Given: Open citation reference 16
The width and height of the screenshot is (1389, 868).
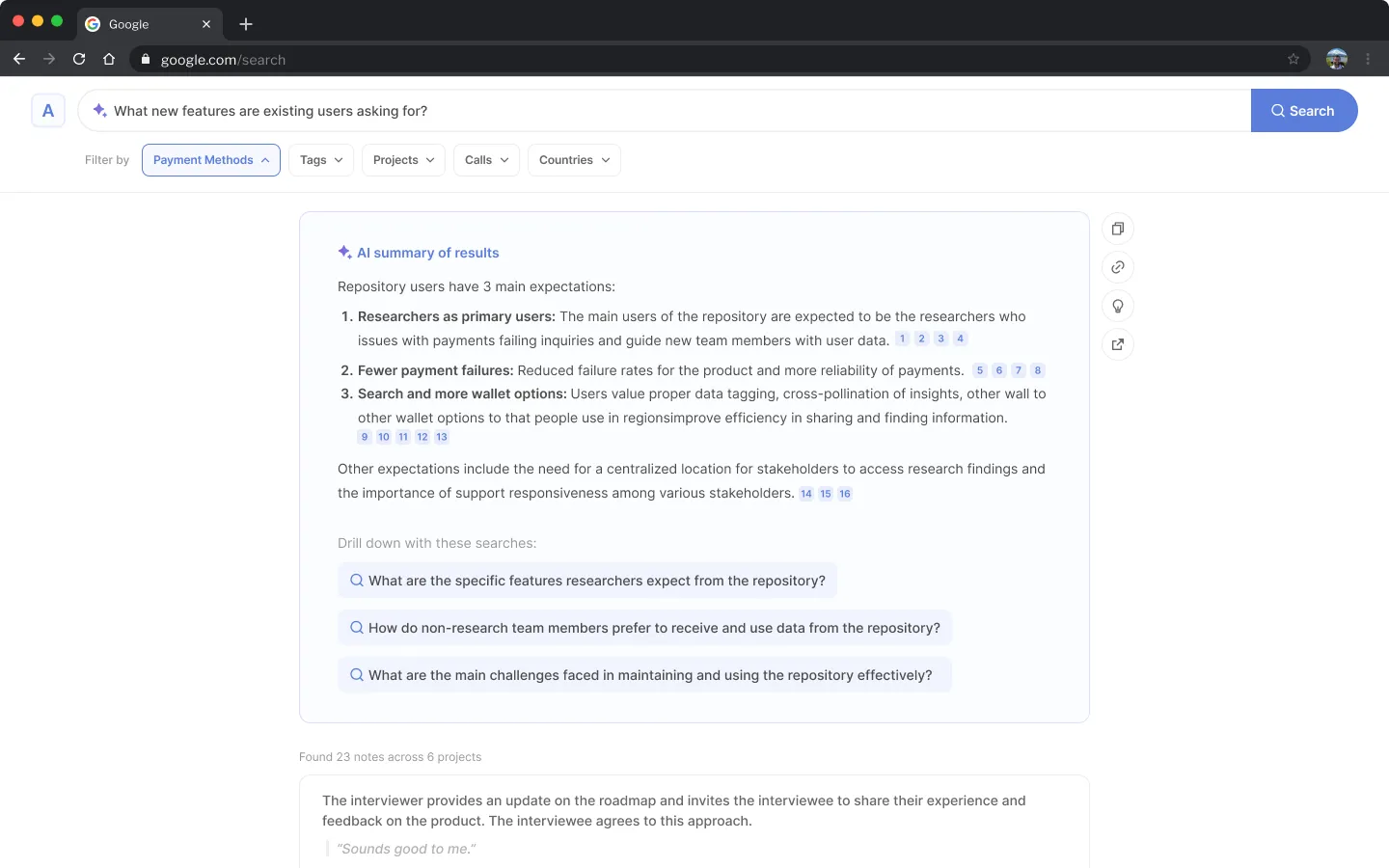Looking at the screenshot, I should point(845,494).
